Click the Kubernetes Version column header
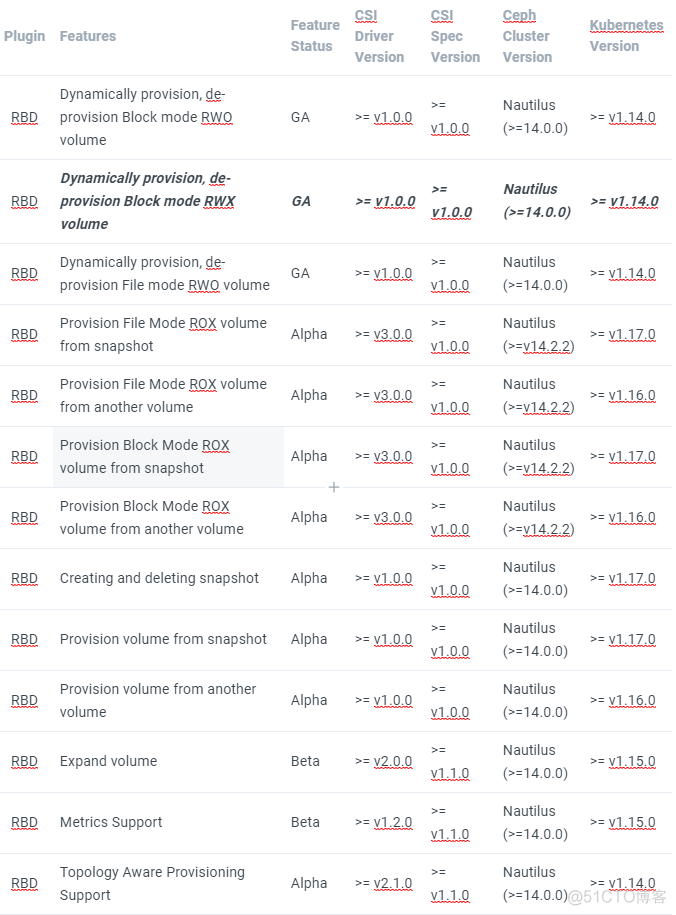 626,36
